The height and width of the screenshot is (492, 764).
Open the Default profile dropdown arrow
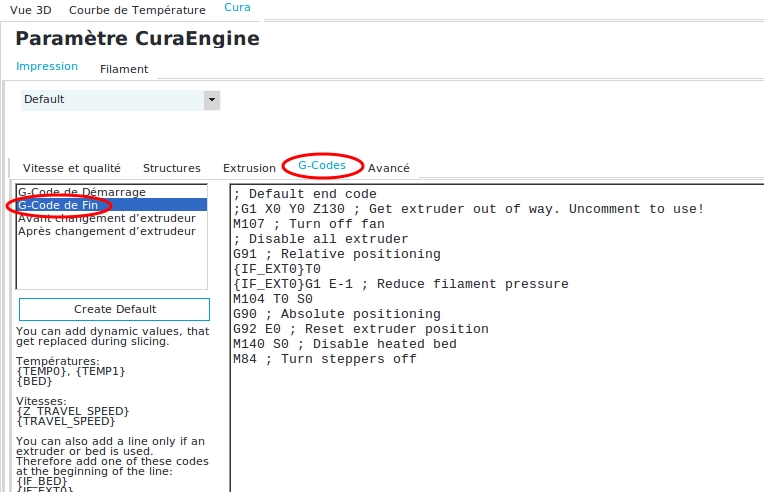tap(211, 100)
